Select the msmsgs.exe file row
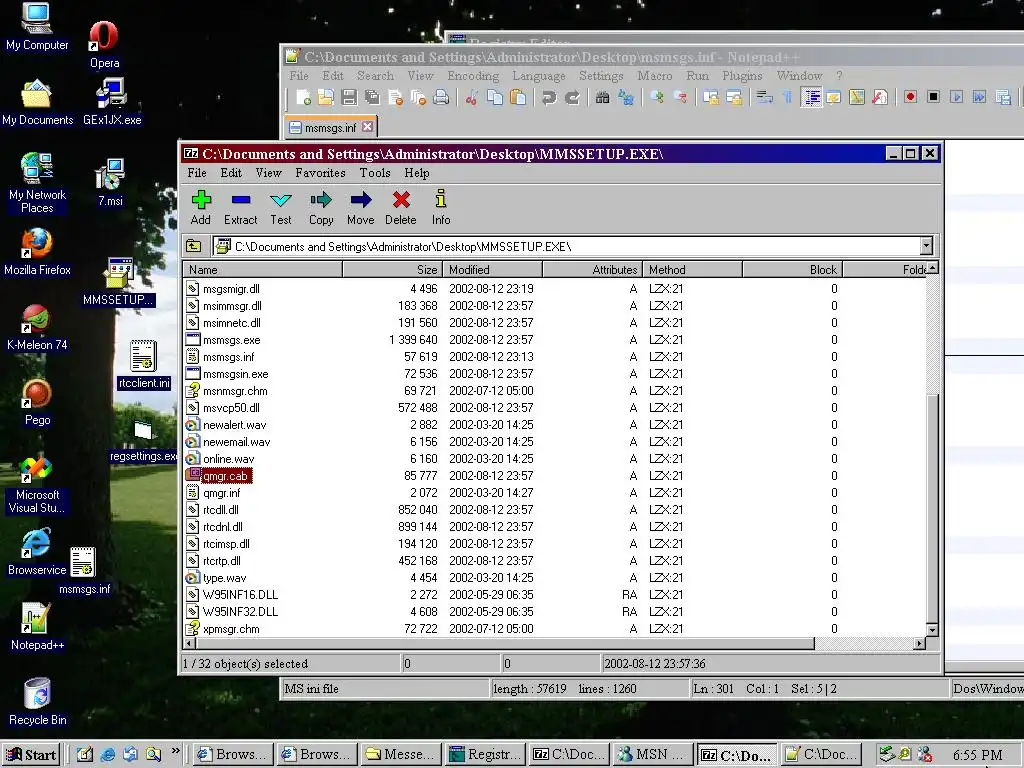The width and height of the screenshot is (1024, 768). [x=555, y=340]
